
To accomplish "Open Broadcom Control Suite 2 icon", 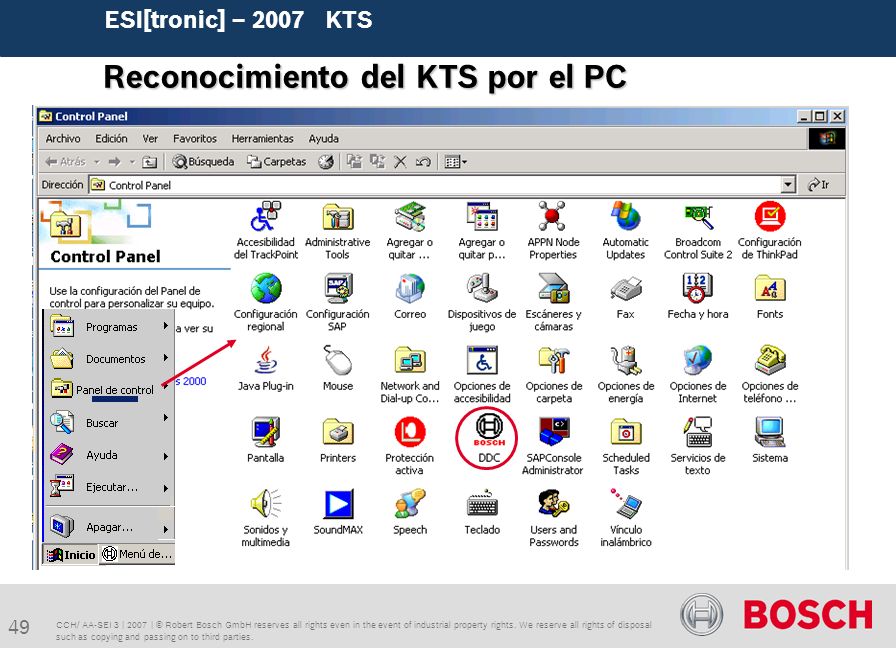I will 698,217.
